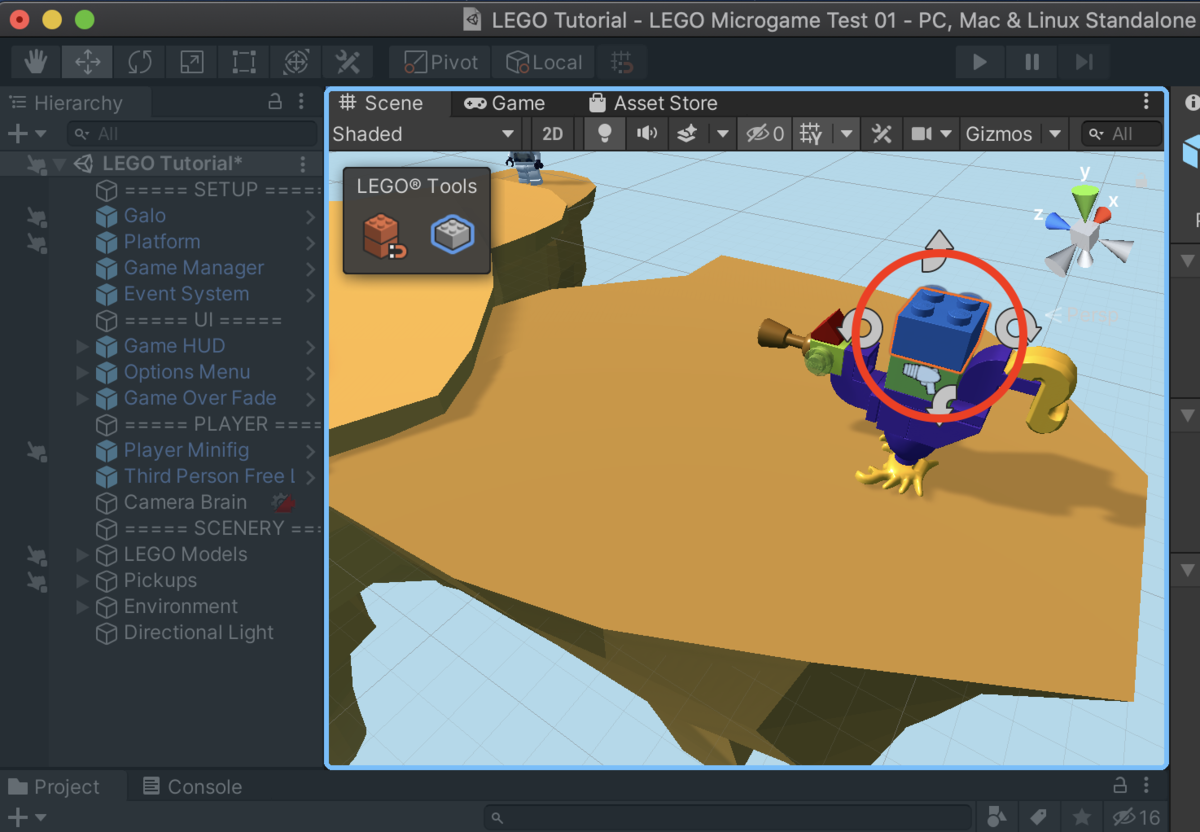Select the Camera Brain object

[x=185, y=502]
